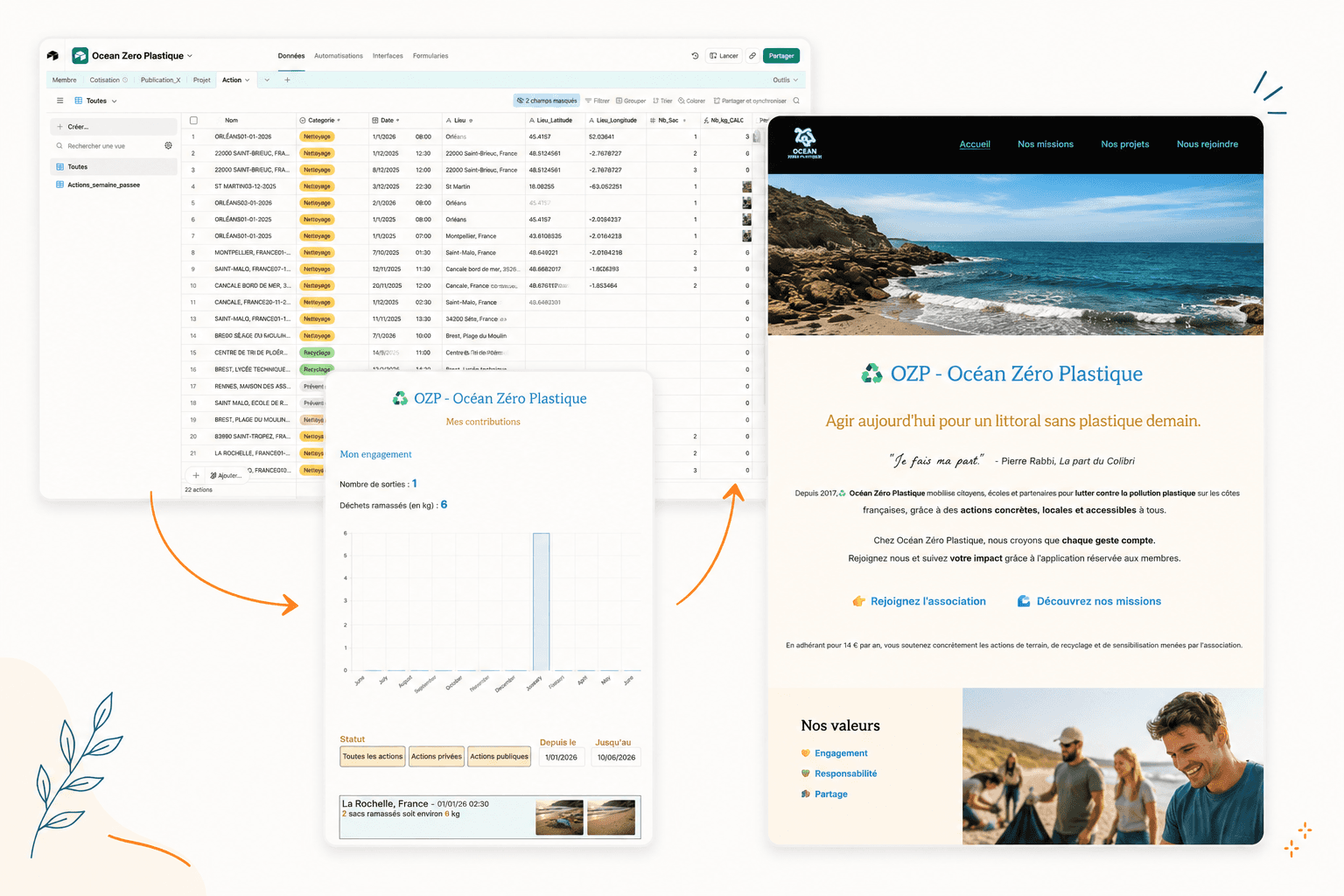Open the Action table tab dropdown arrow
Image resolution: width=1344 pixels, height=896 pixels.
[247, 80]
